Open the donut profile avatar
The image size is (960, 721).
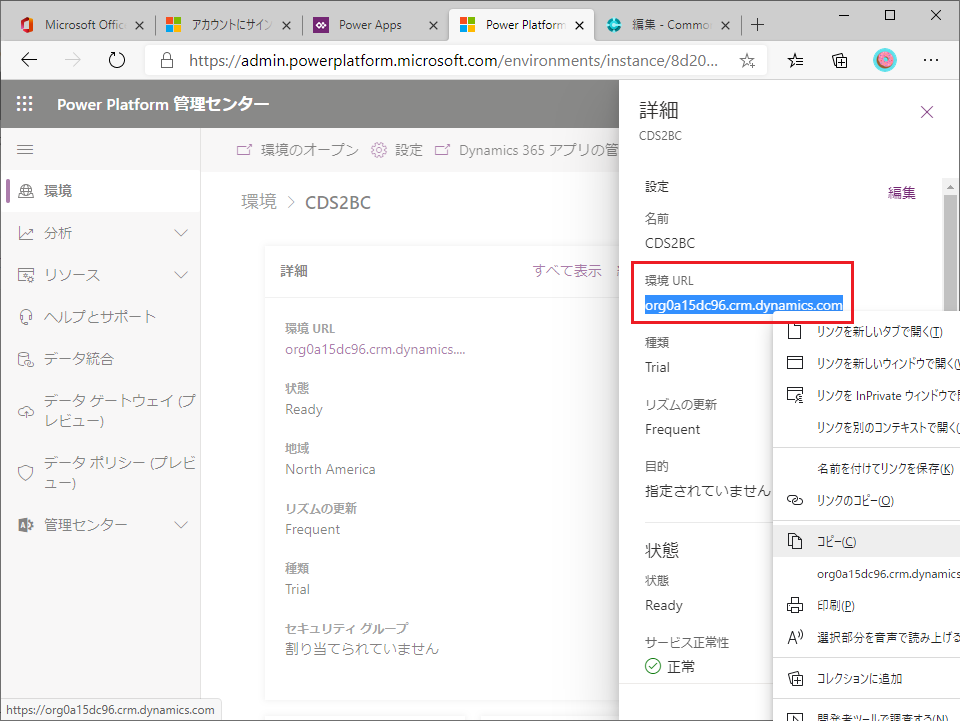coord(884,60)
